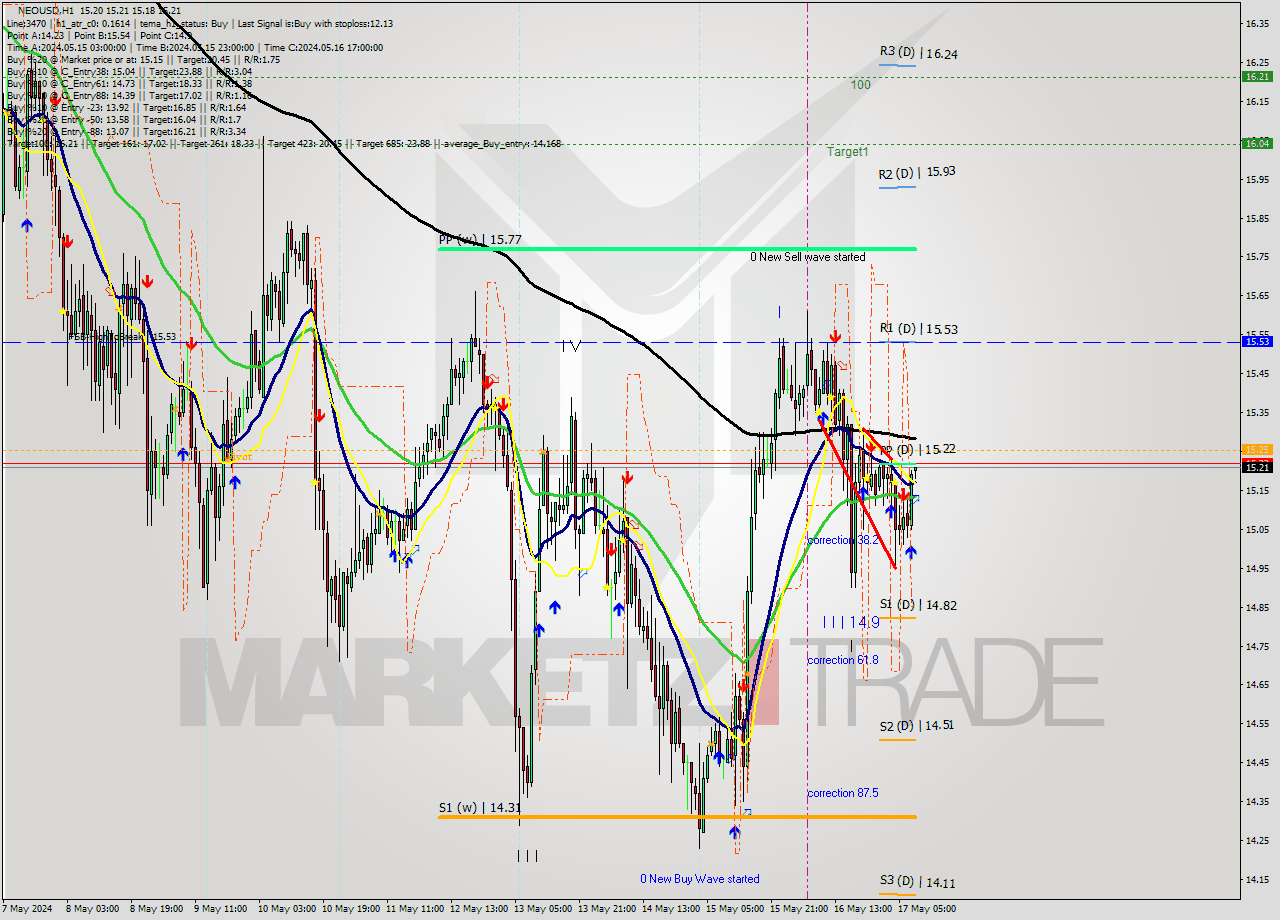This screenshot has height=920, width=1280.
Task: Click the S3 (D) 14.11 support label
Action: pyautogui.click(x=917, y=883)
